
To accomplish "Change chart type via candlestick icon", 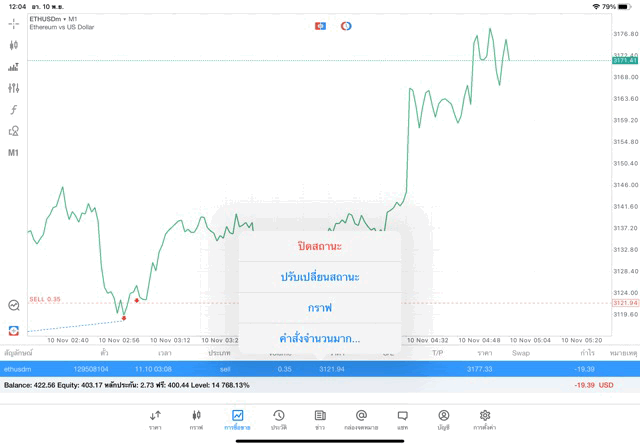I will [14, 45].
